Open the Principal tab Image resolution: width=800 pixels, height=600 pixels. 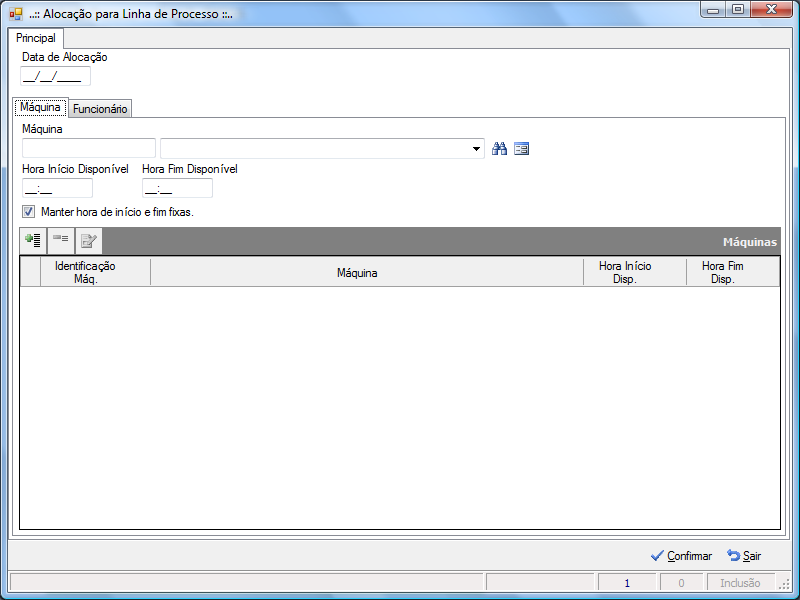click(x=36, y=38)
